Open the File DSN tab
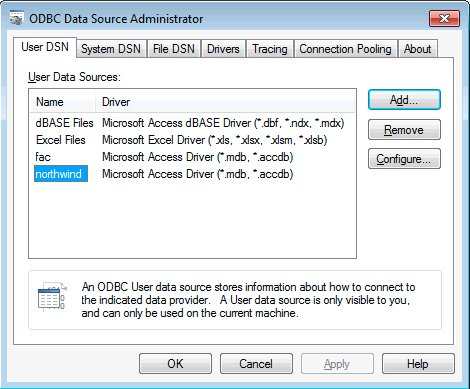 pos(174,49)
